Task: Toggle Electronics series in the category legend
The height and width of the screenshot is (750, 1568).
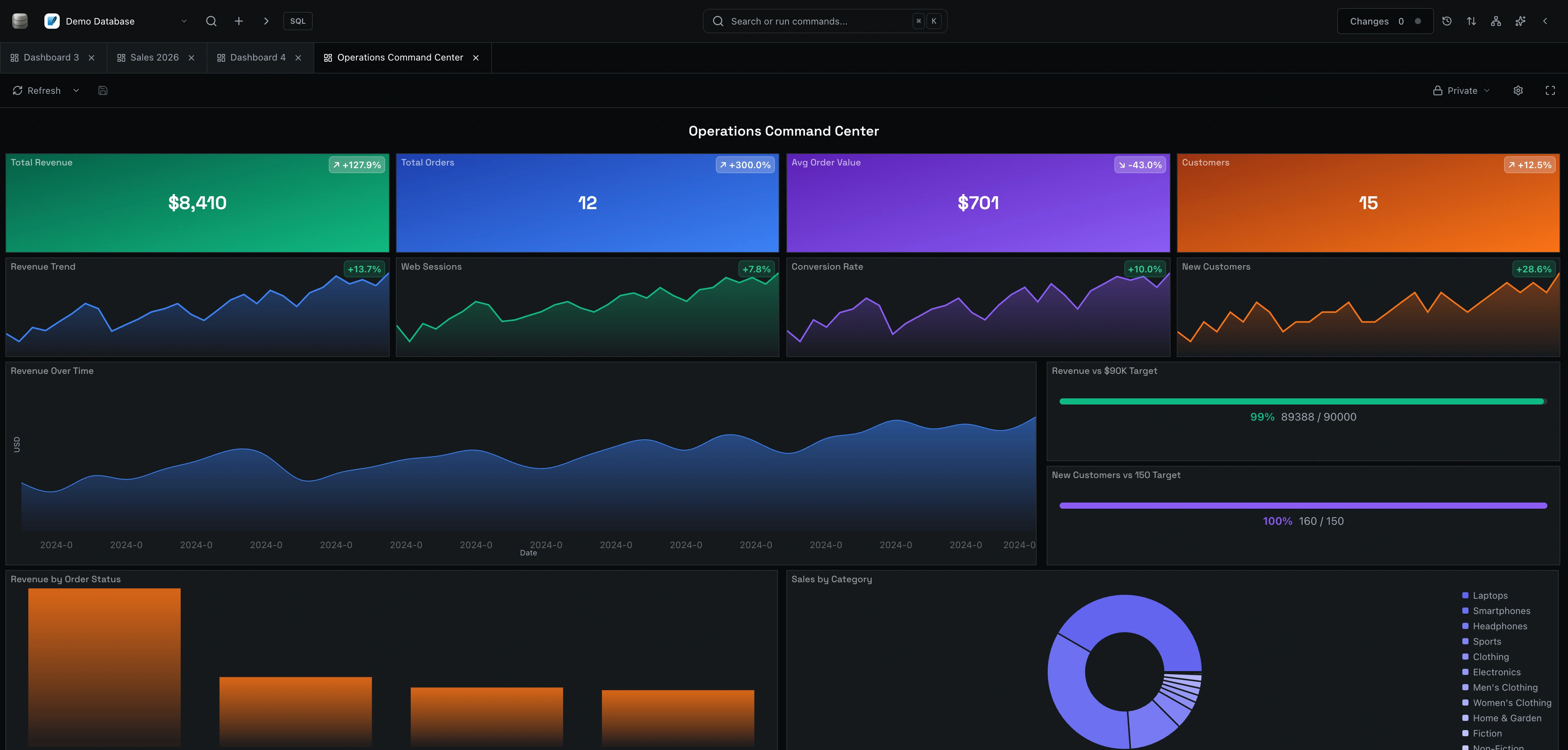Action: [x=1496, y=671]
